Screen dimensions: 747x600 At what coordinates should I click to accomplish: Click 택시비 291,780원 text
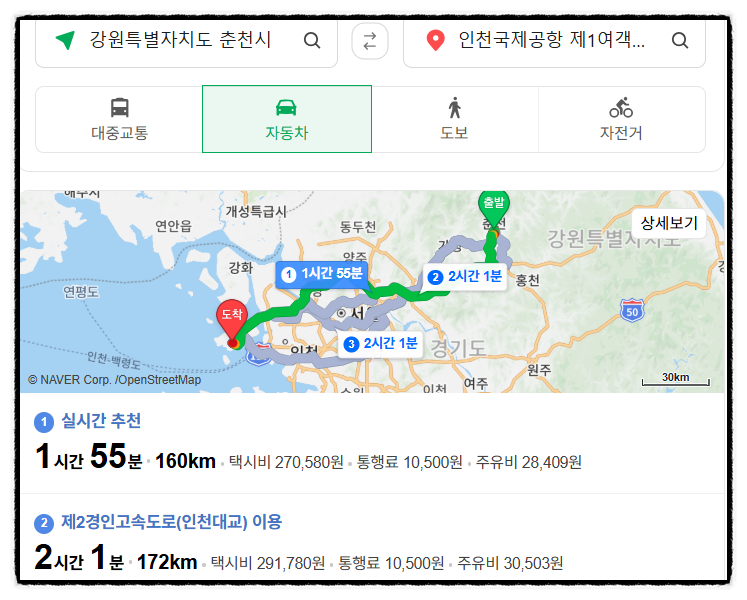(268, 563)
